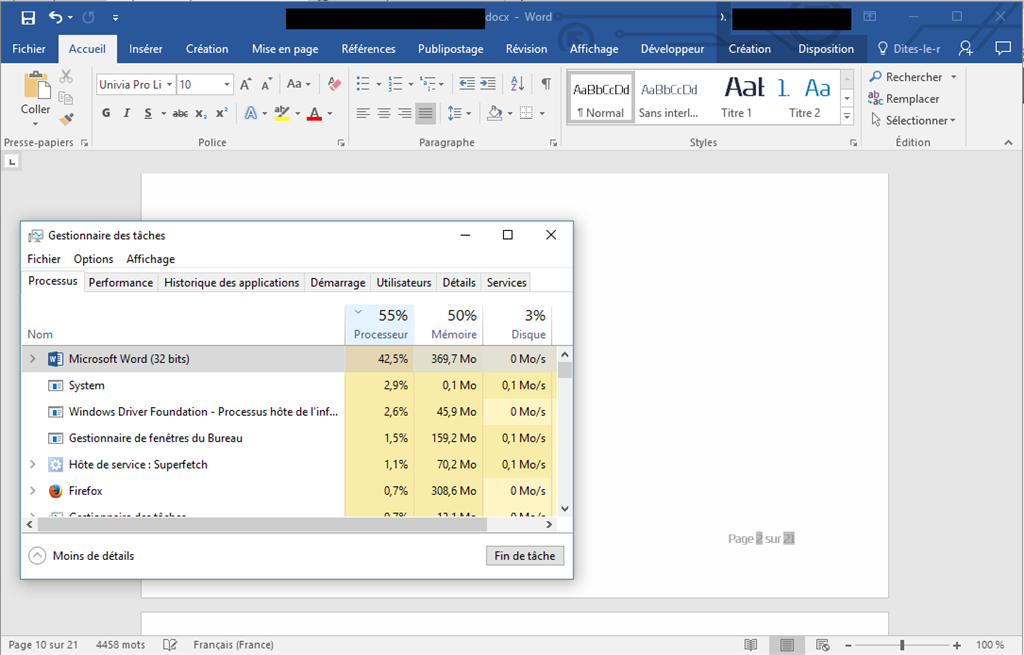Image resolution: width=1024 pixels, height=655 pixels.
Task: Open the Révision ribbon tab
Action: pyautogui.click(x=526, y=49)
